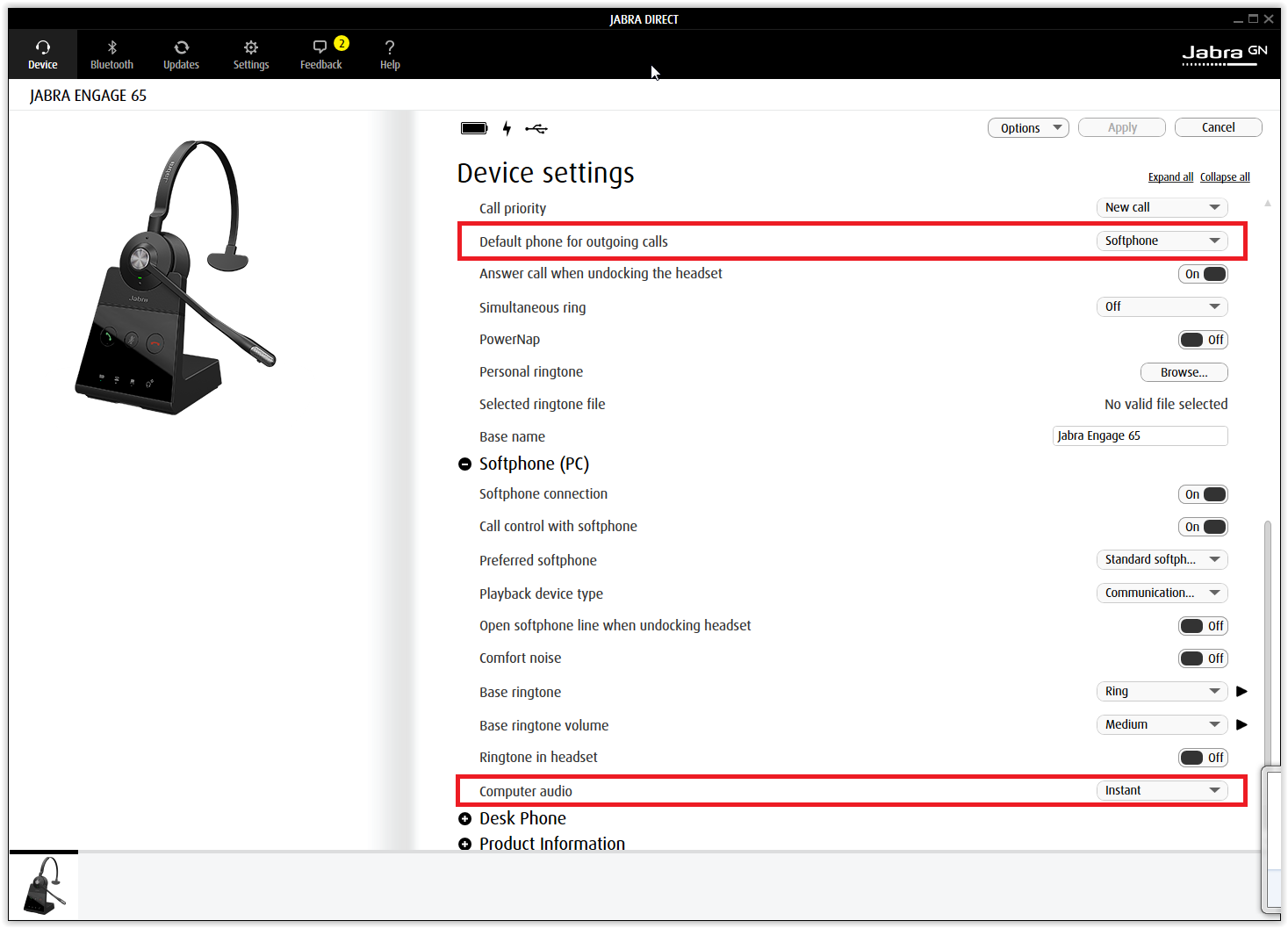Open the Computer audio dropdown
The height and width of the screenshot is (928, 1288).
tap(1162, 790)
